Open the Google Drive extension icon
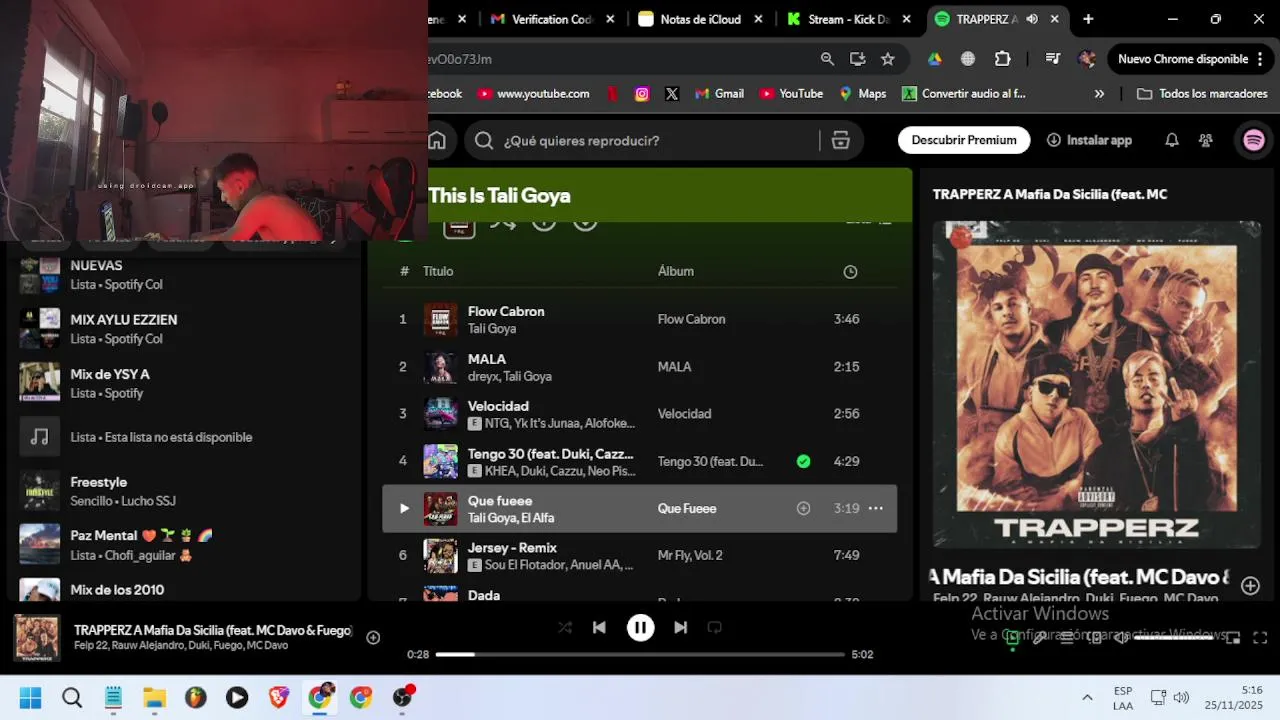Image resolution: width=1280 pixels, height=720 pixels. click(x=934, y=59)
